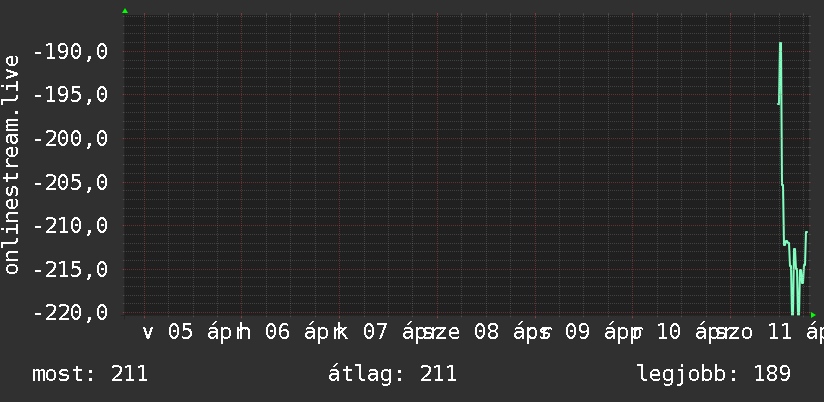Click the -205,0 y-axis label

click(70, 183)
